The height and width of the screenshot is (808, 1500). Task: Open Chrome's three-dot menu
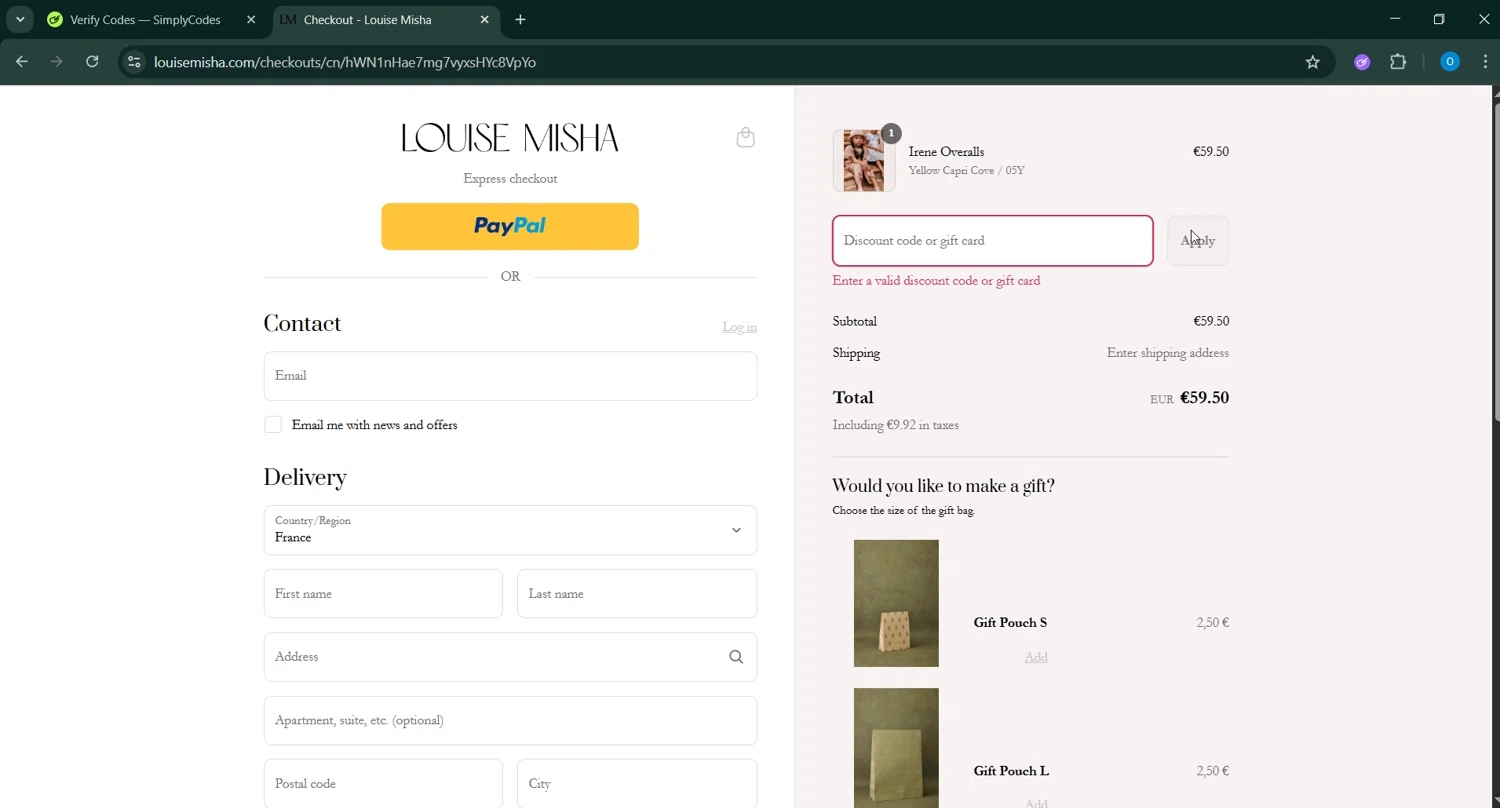coord(1485,62)
